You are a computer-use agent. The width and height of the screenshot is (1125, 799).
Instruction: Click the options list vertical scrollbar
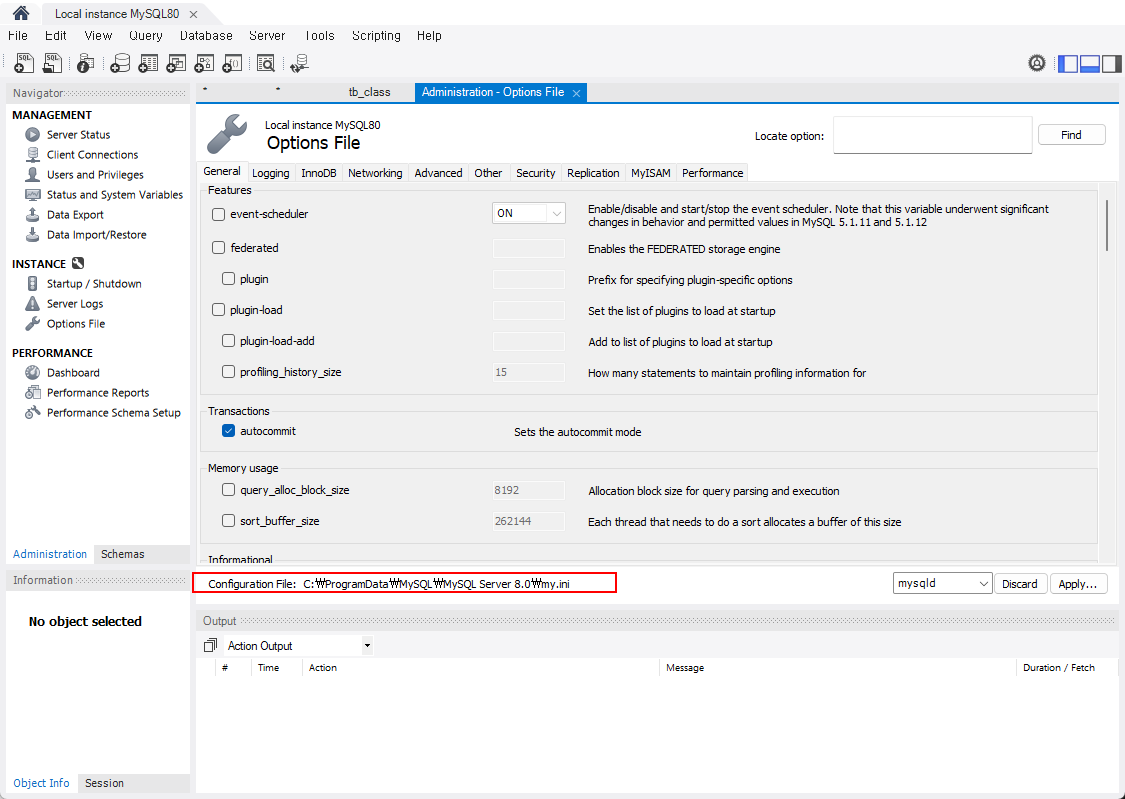click(x=1108, y=226)
